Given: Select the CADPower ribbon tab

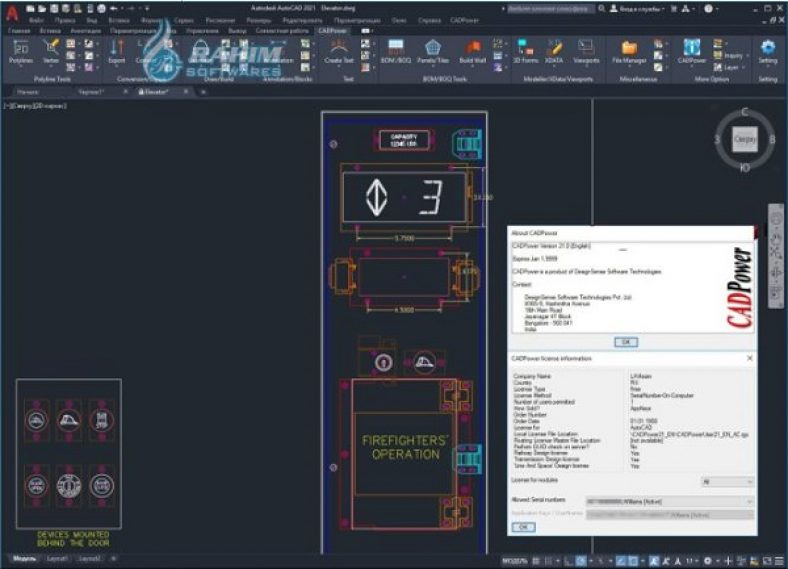Looking at the screenshot, I should pos(332,31).
